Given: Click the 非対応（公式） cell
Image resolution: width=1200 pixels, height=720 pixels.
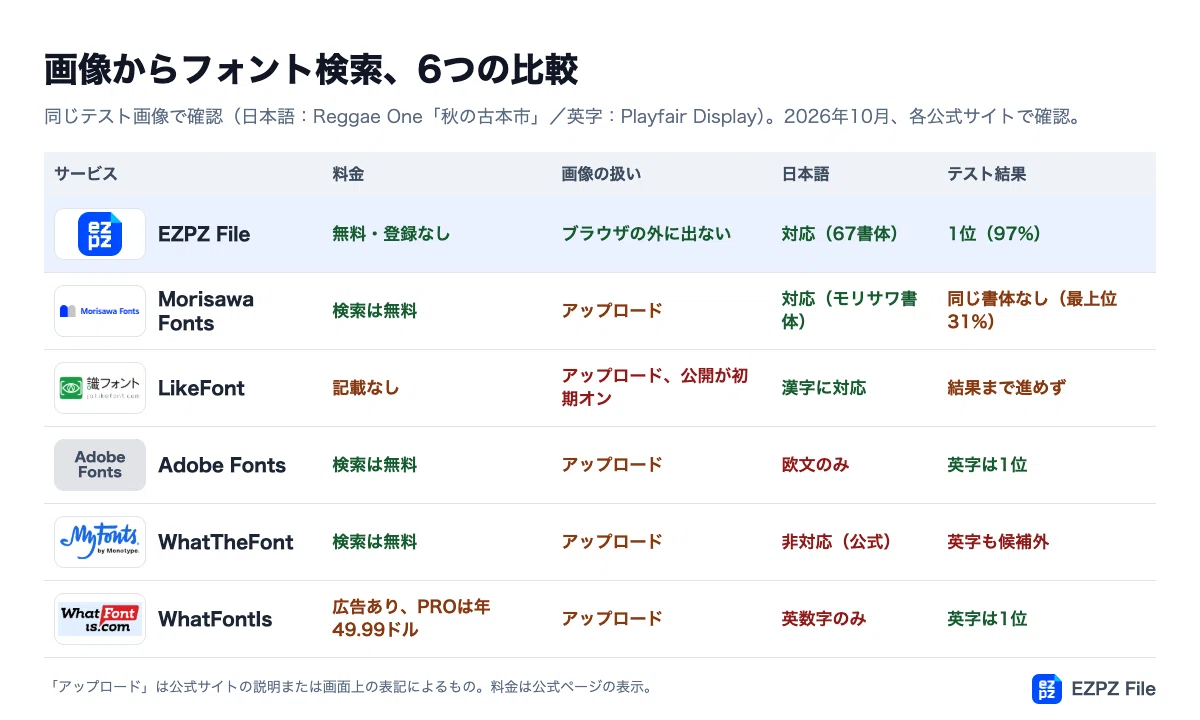Looking at the screenshot, I should [x=837, y=542].
